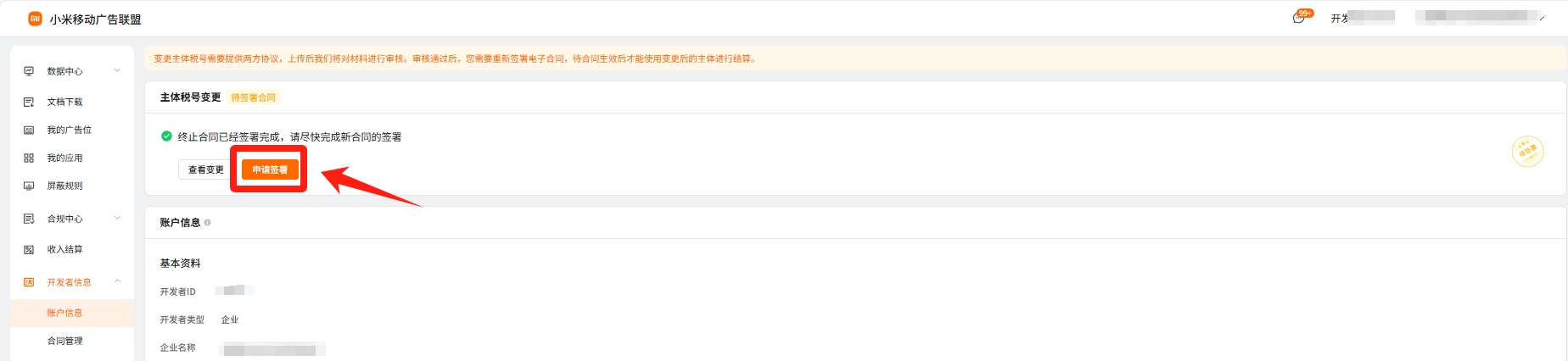Click the 数据中心 sidebar icon

click(29, 71)
